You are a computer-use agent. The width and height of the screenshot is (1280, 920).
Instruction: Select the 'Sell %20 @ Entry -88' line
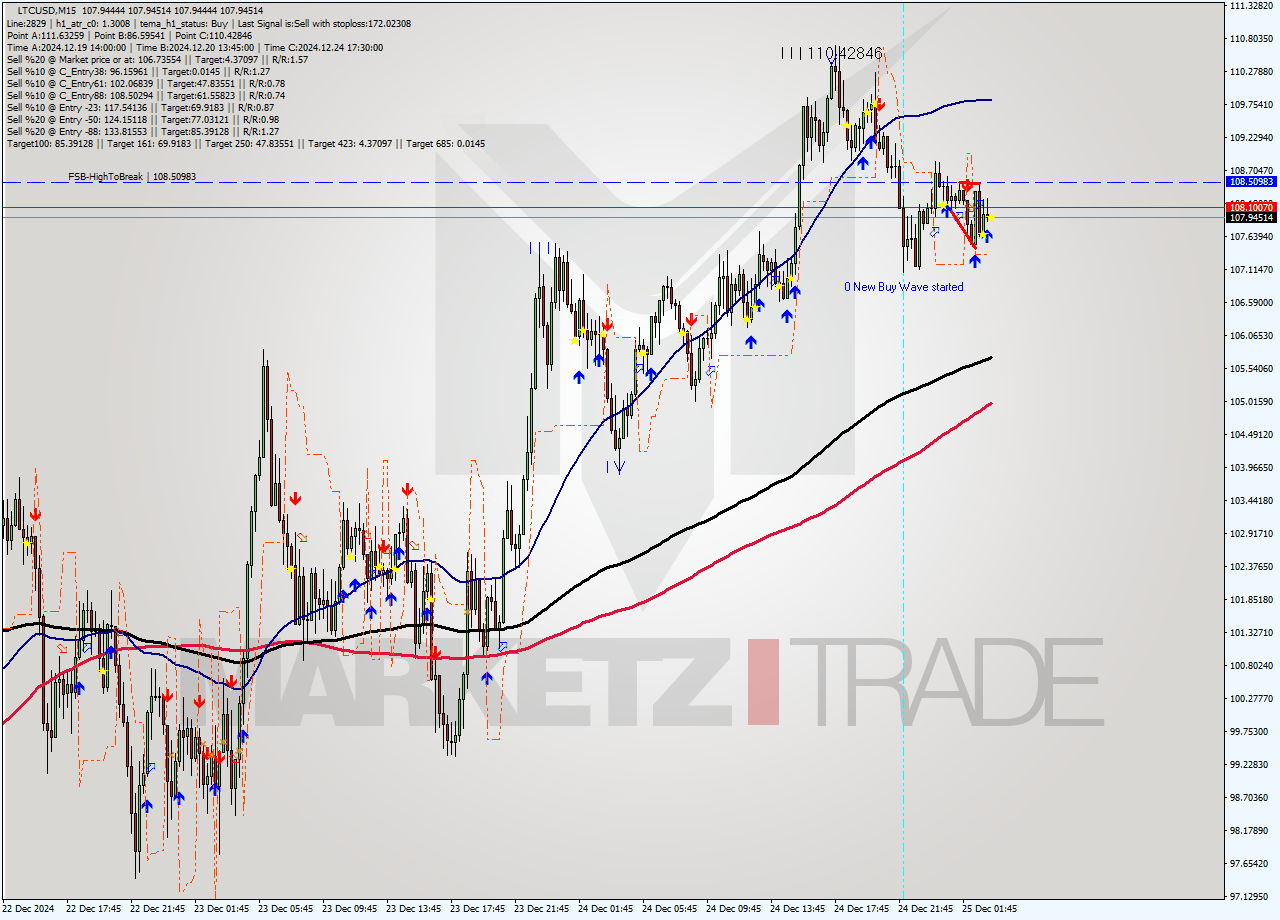click(x=143, y=131)
